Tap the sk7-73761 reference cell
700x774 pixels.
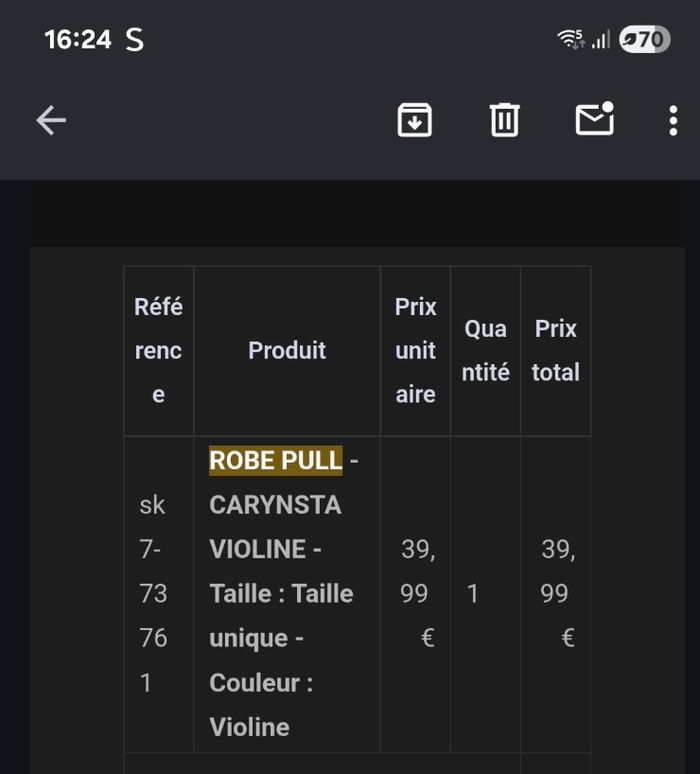(153, 594)
